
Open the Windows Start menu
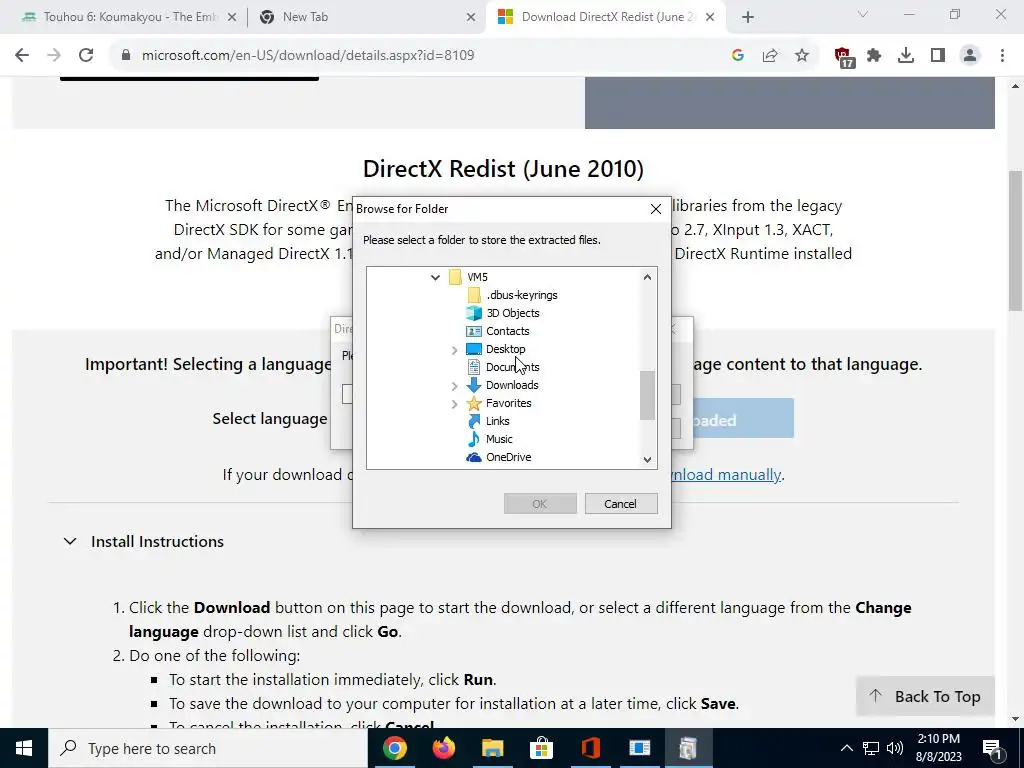24,748
